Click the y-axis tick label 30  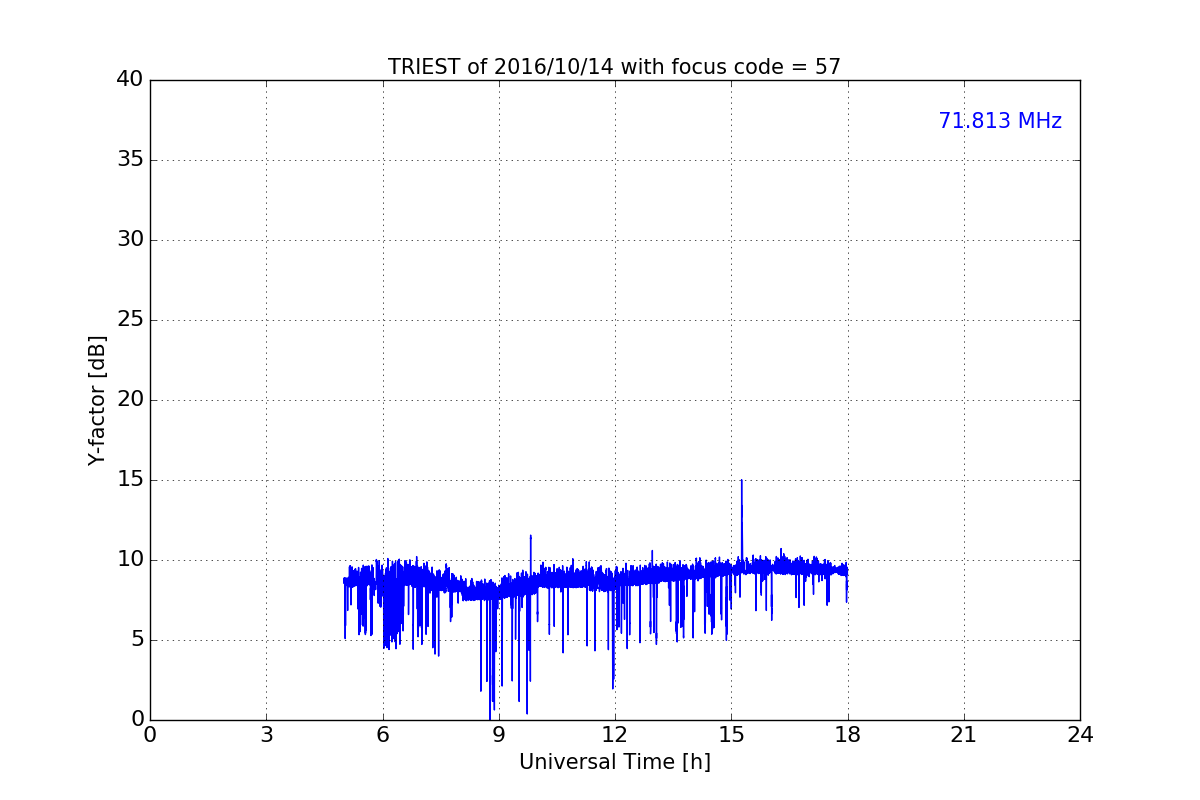click(130, 240)
